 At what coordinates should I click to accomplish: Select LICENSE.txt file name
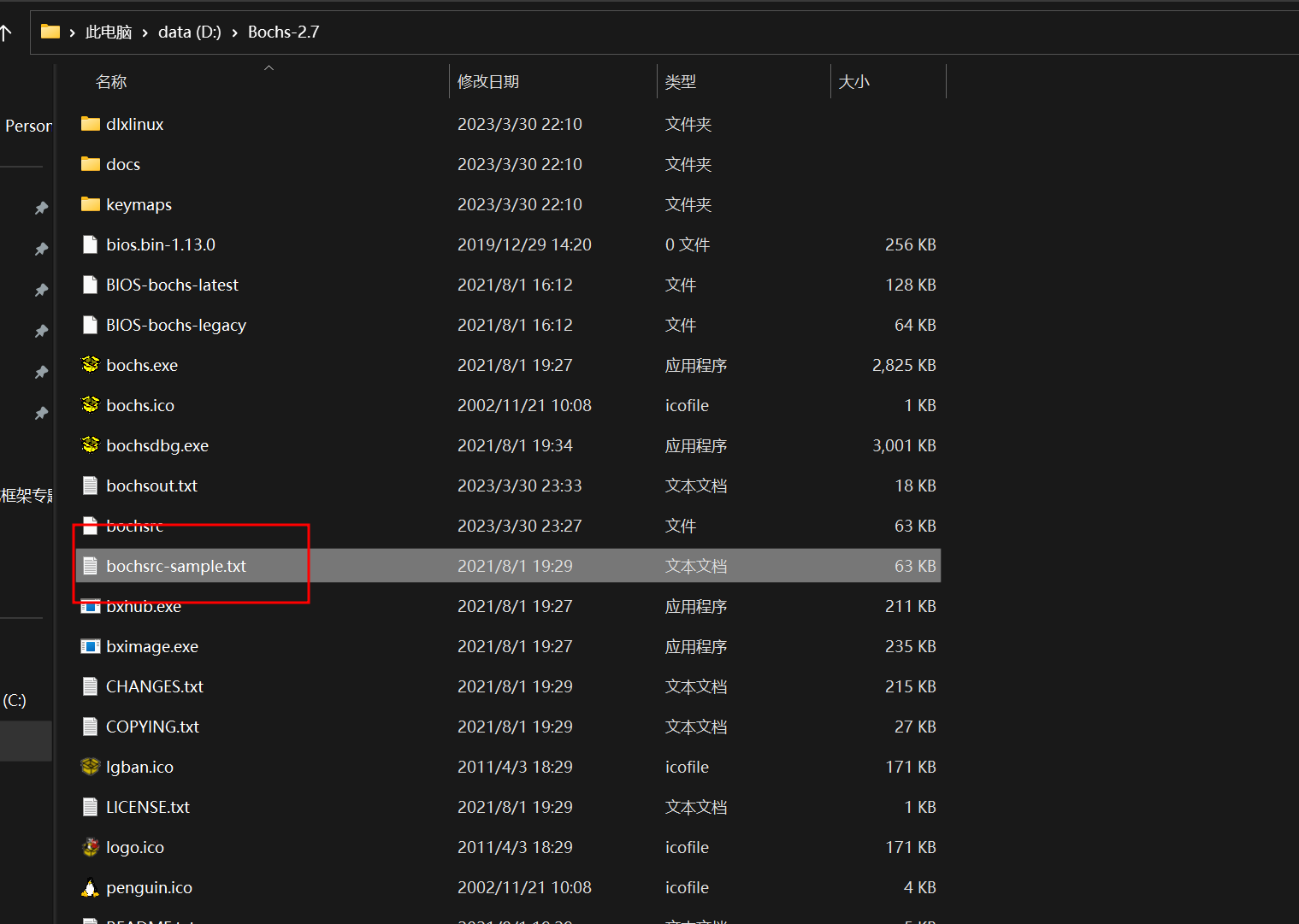[148, 807]
